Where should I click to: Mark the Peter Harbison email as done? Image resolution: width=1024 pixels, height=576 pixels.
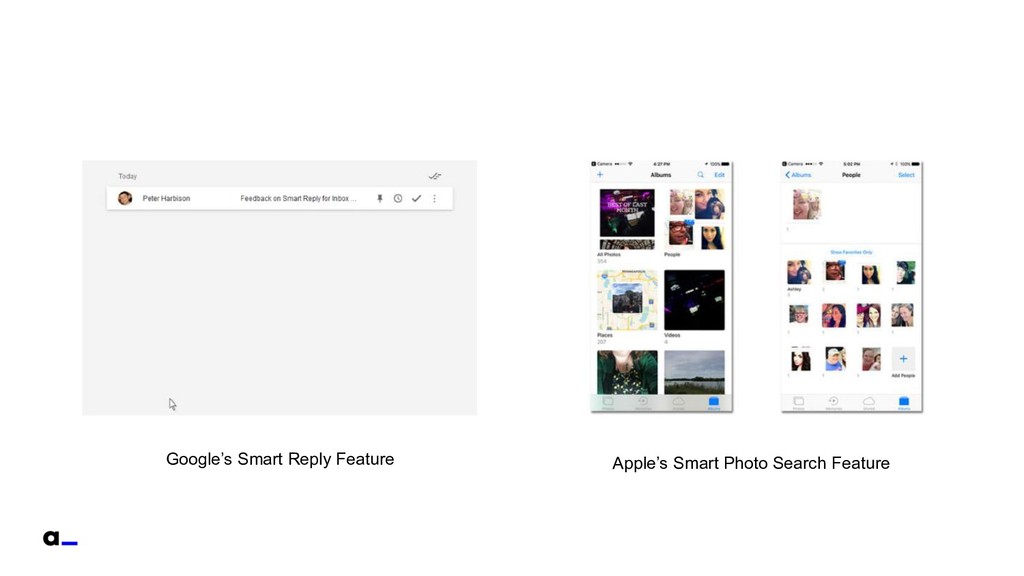coord(416,199)
